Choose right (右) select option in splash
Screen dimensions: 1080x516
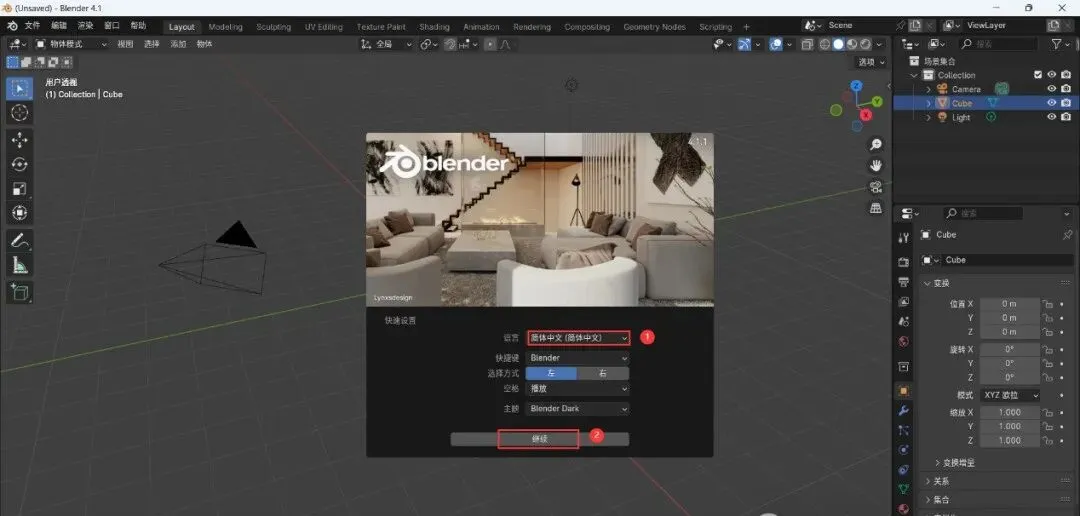(603, 373)
